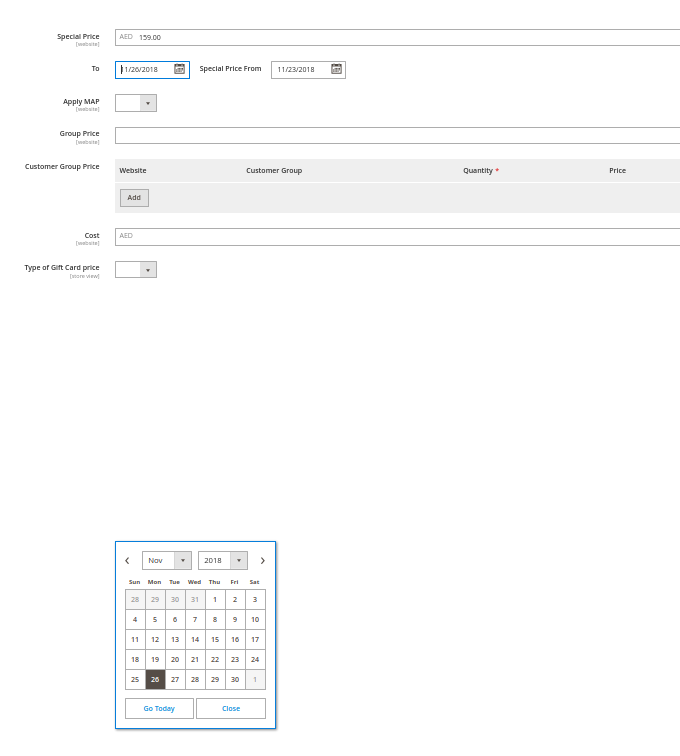This screenshot has width=680, height=756.
Task: Go to next month in datepicker
Action: [262, 561]
